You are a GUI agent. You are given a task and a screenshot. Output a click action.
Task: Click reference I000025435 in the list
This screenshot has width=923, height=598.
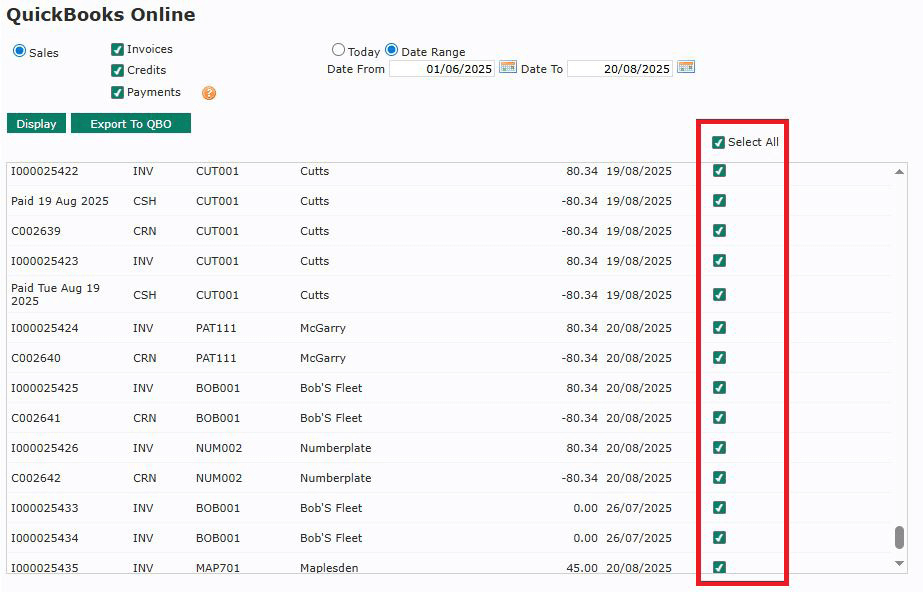point(45,568)
